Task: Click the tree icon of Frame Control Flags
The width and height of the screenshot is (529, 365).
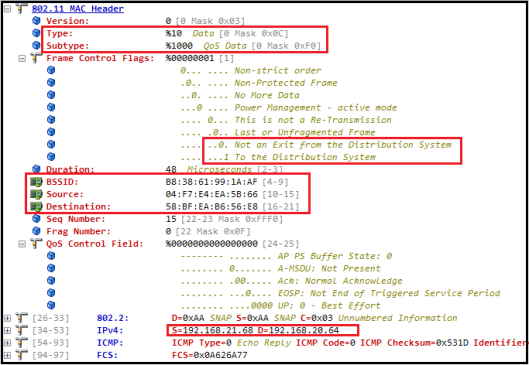Action: pos(36,58)
